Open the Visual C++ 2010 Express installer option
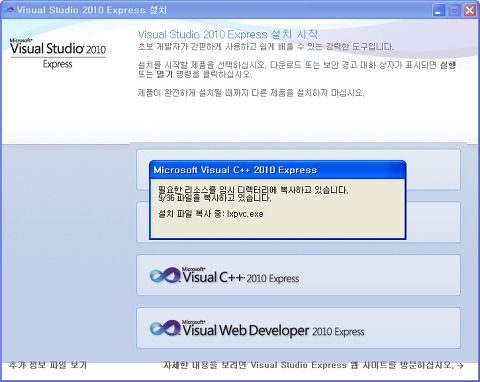This screenshot has width=480, height=382. click(298, 275)
